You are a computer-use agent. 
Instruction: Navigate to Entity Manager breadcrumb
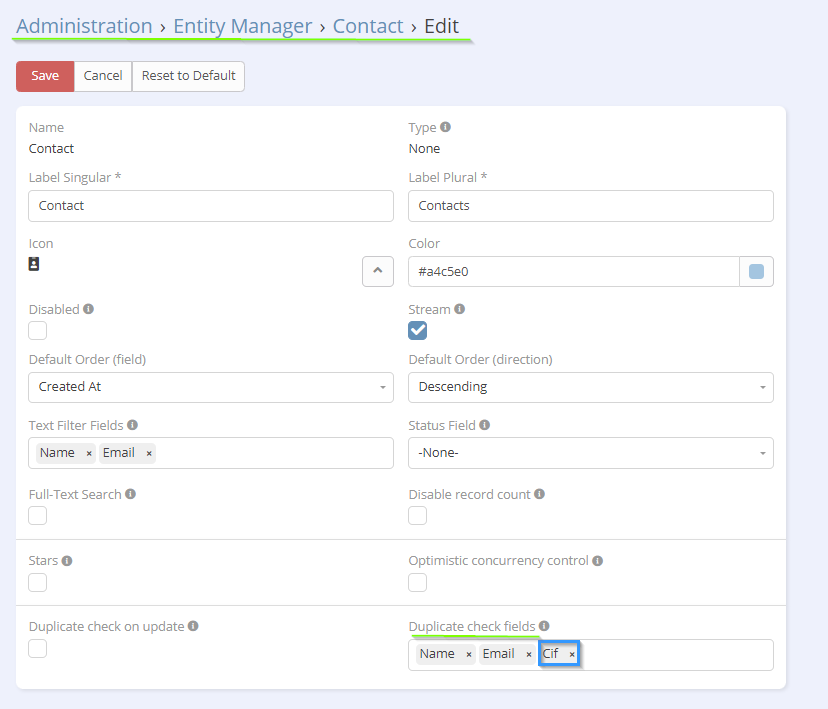[x=242, y=26]
